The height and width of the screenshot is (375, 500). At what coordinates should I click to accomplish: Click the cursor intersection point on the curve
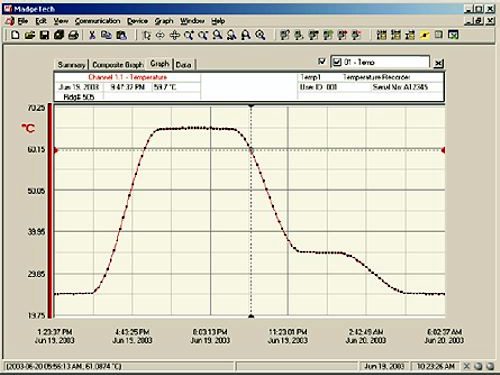coord(251,151)
